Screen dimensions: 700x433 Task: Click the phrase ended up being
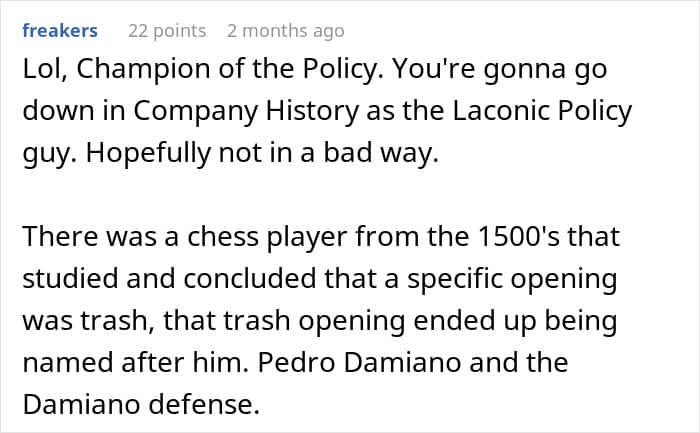tap(515, 322)
